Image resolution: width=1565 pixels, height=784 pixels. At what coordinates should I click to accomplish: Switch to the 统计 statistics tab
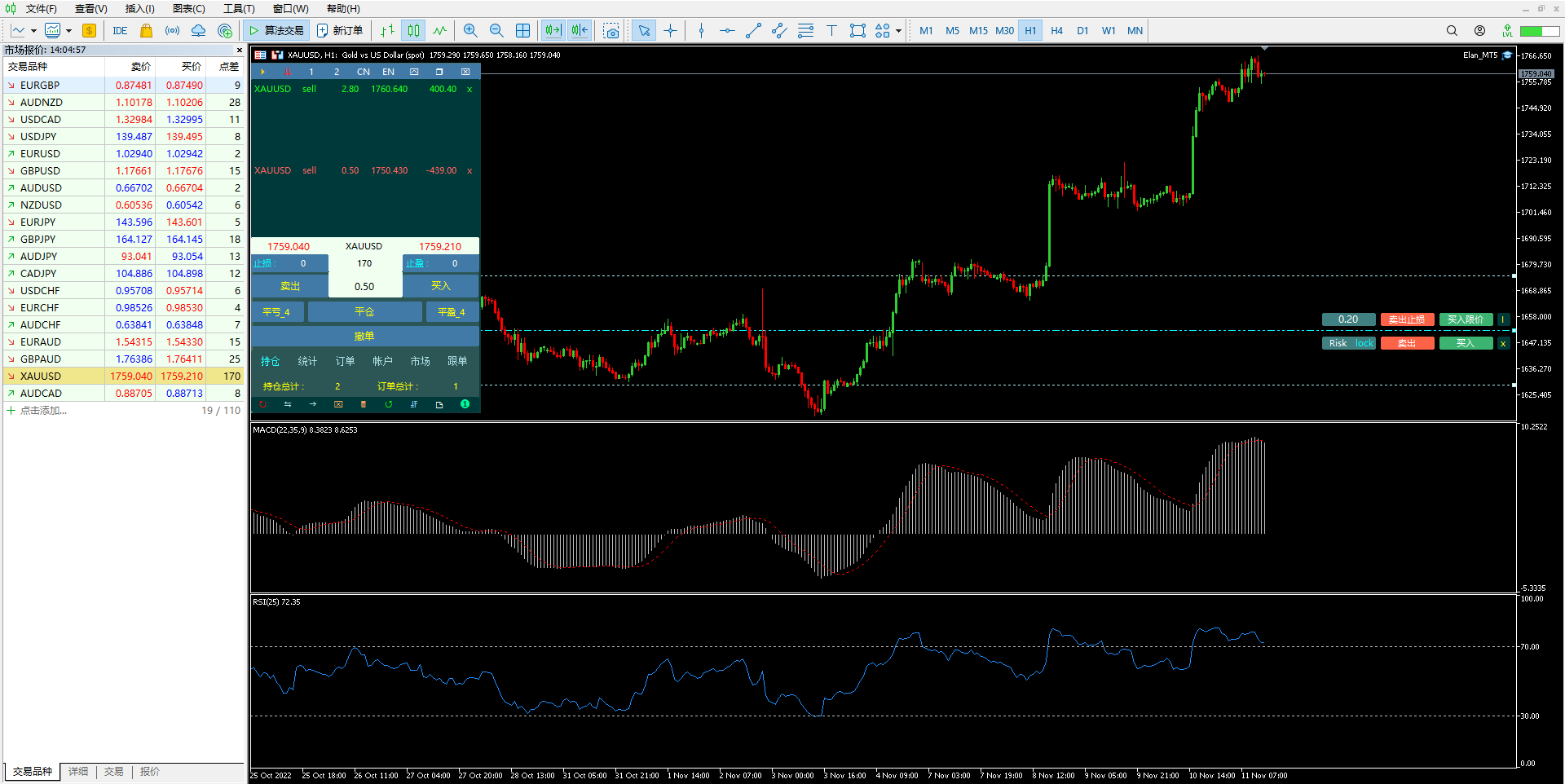[x=307, y=361]
